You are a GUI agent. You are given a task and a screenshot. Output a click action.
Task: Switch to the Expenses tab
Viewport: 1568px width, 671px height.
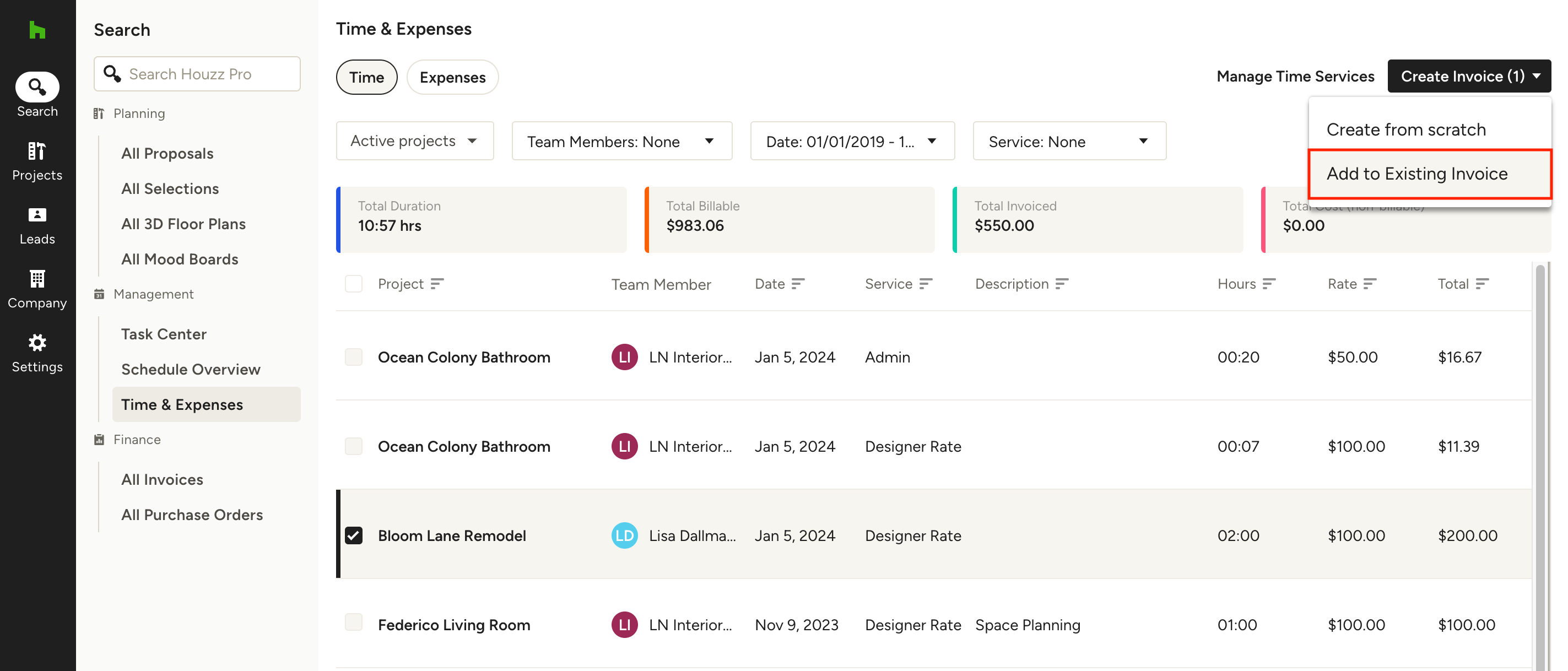452,77
